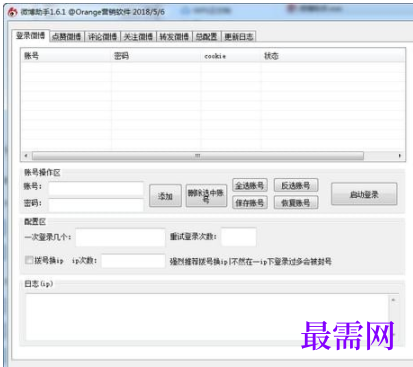Click the 账号 column header
The height and width of the screenshot is (367, 413).
[x=66, y=56]
